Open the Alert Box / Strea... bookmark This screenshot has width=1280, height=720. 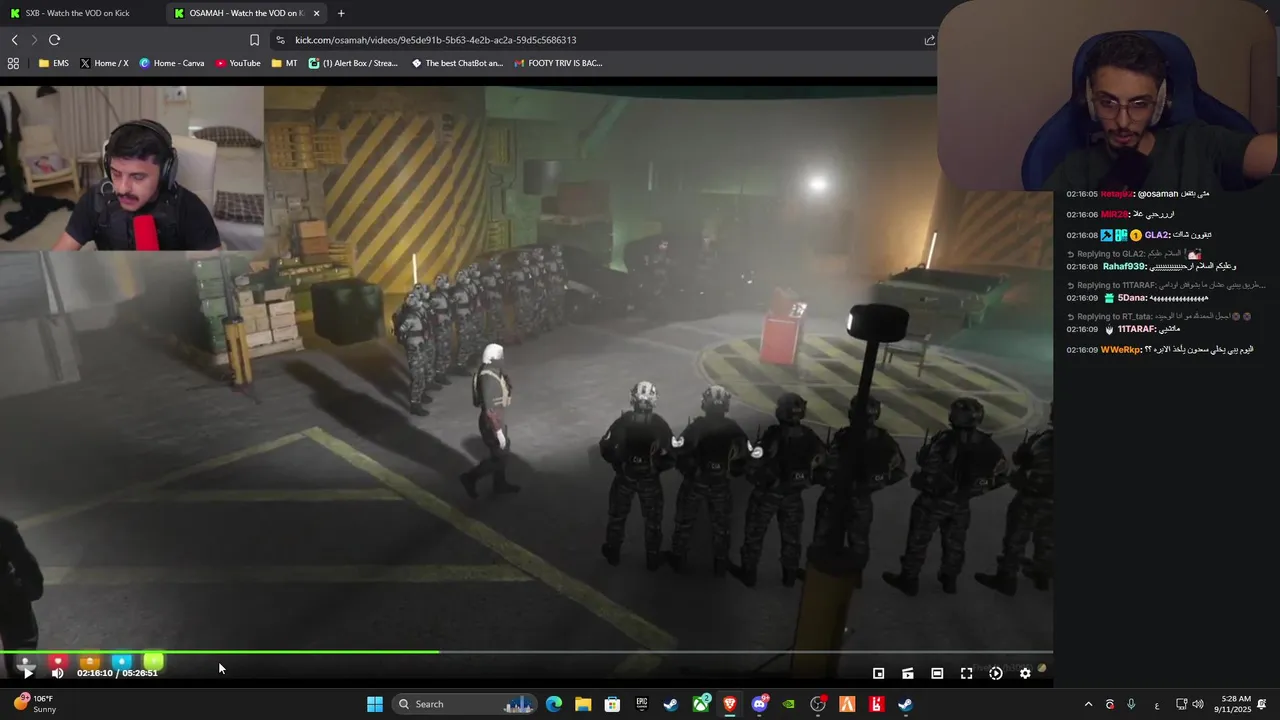point(353,63)
